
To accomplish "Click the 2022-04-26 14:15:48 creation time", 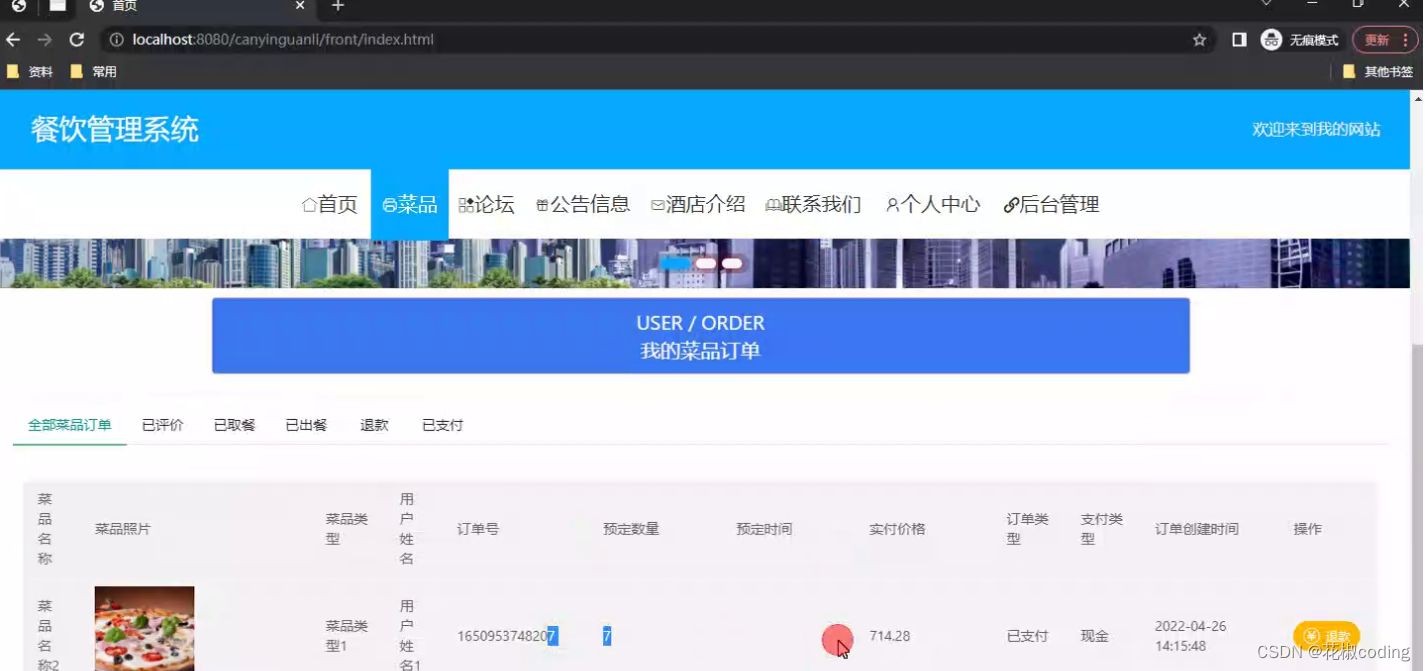I will (1191, 636).
